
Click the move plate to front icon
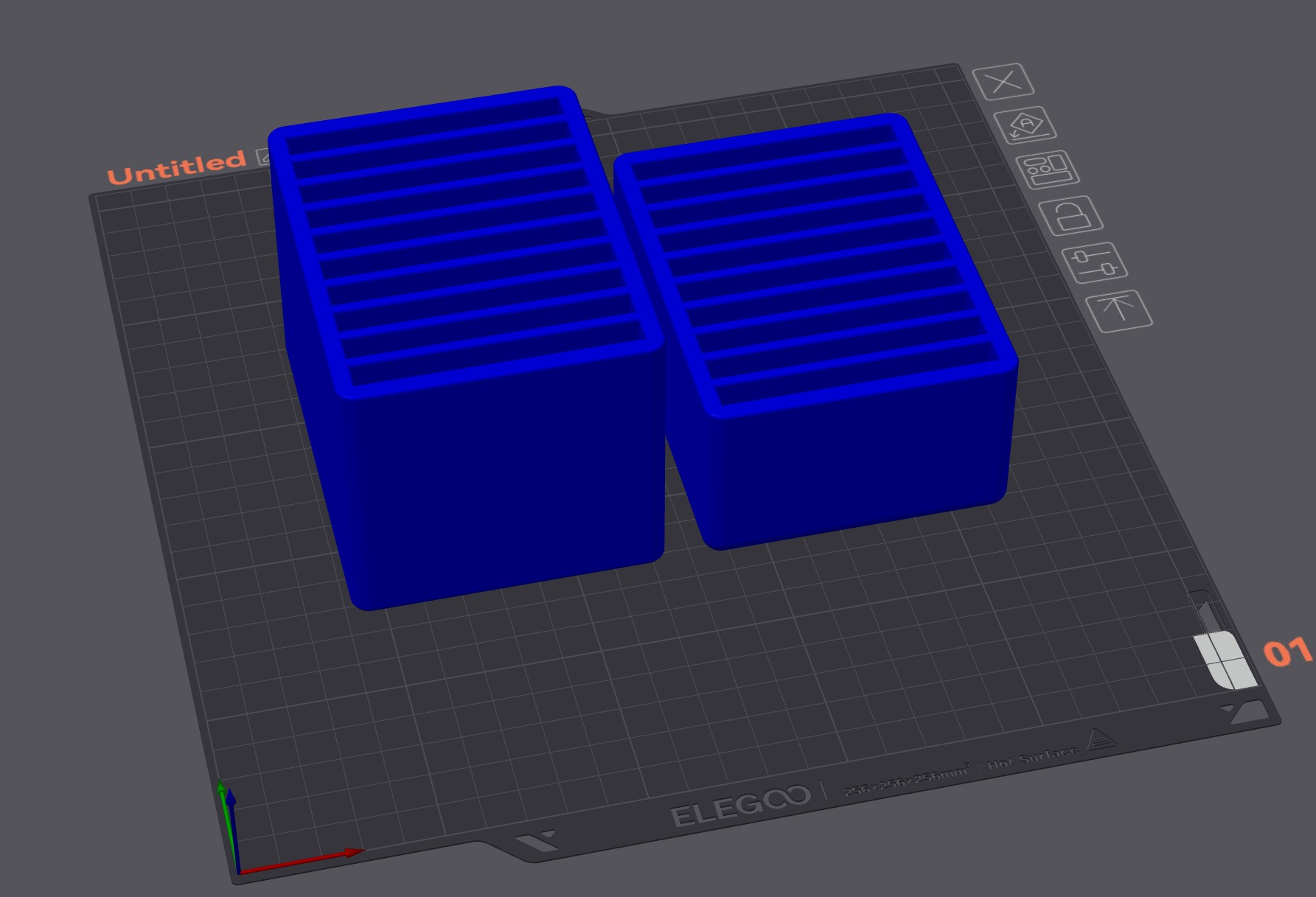[1119, 310]
